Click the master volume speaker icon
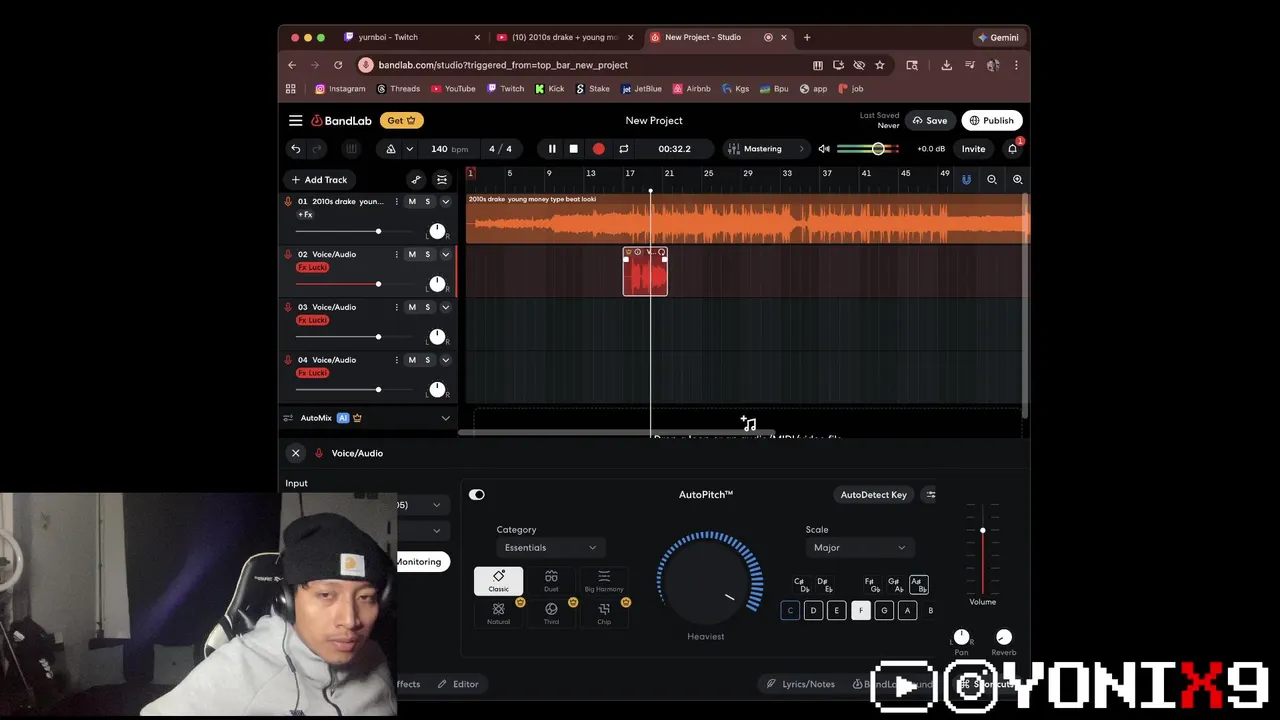 [824, 149]
